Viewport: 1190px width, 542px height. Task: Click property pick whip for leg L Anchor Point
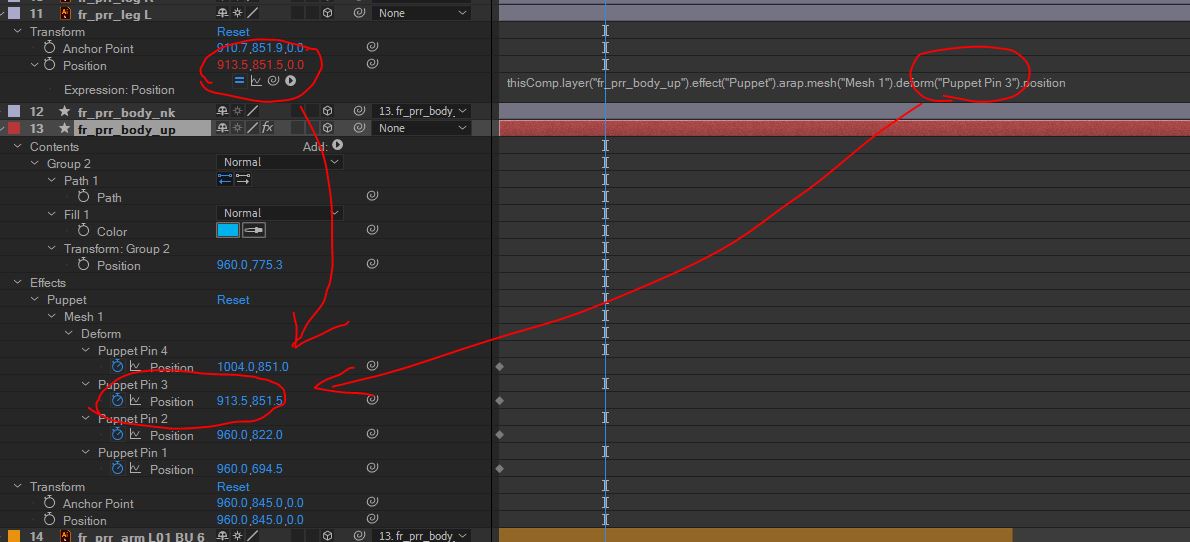click(372, 47)
